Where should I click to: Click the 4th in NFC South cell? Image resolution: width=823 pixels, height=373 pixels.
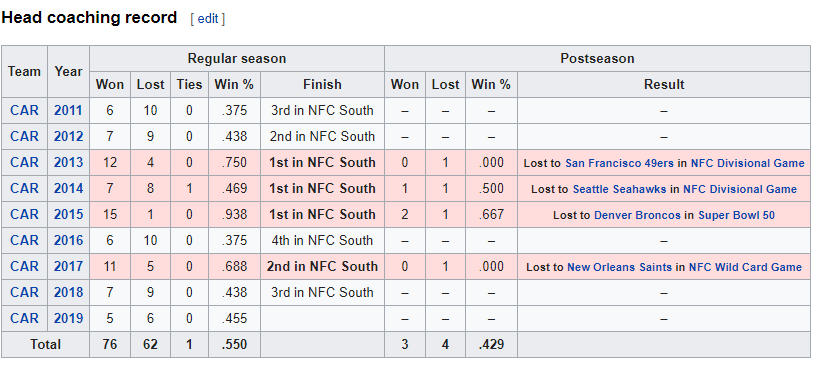click(x=322, y=240)
